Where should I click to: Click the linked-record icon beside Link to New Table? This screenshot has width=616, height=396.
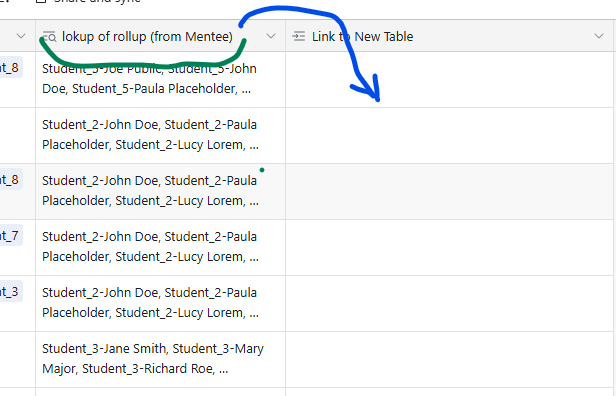click(299, 37)
